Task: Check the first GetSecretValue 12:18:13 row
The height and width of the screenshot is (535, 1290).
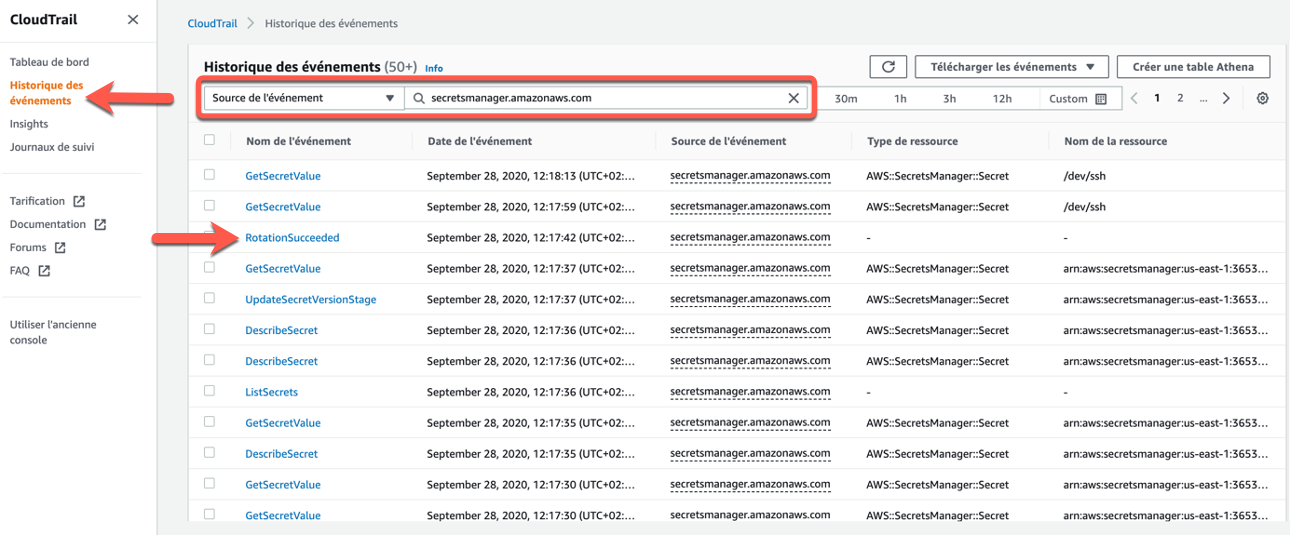Action: [209, 174]
